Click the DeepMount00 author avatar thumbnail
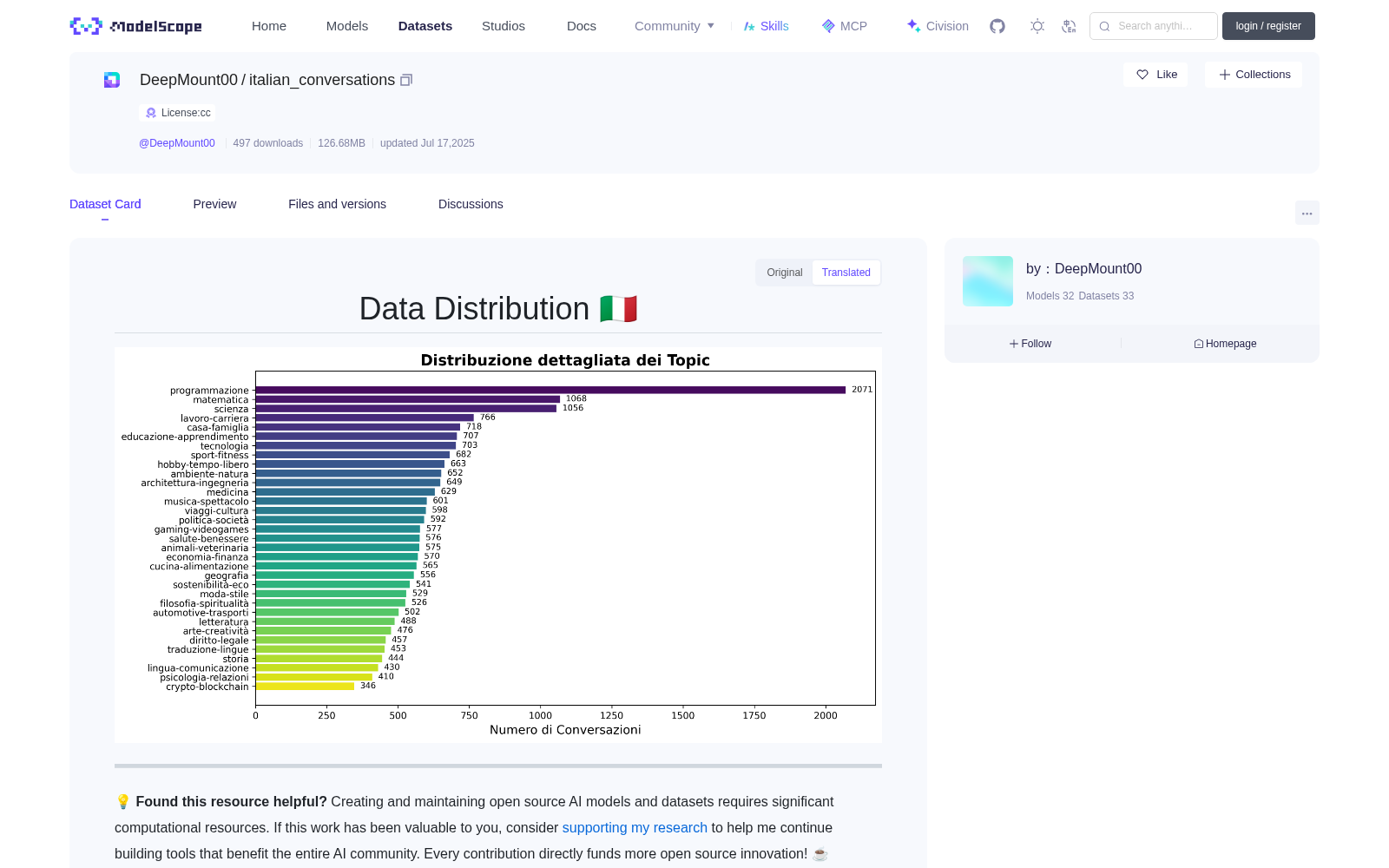 (x=988, y=281)
